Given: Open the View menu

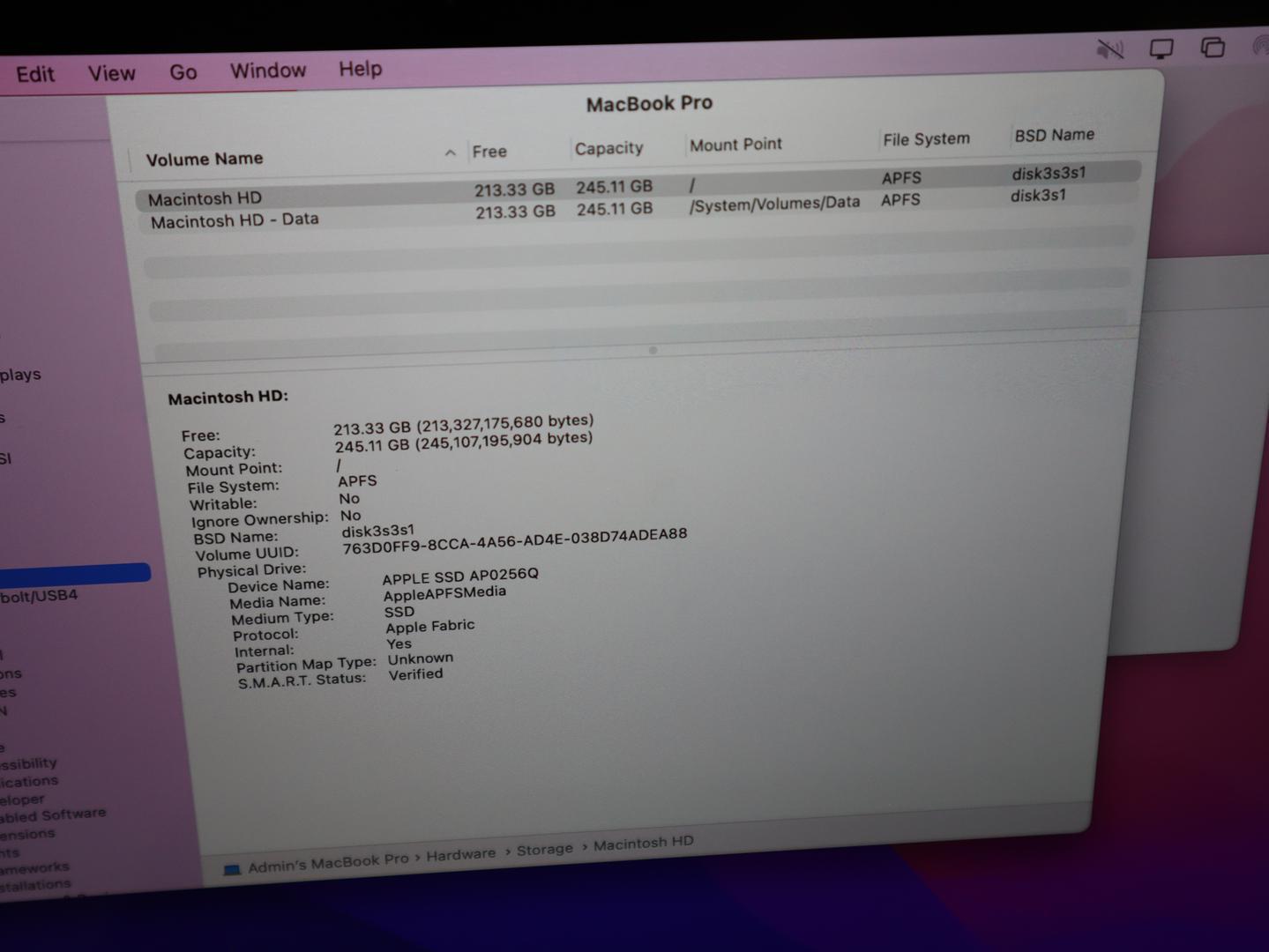Looking at the screenshot, I should [112, 73].
